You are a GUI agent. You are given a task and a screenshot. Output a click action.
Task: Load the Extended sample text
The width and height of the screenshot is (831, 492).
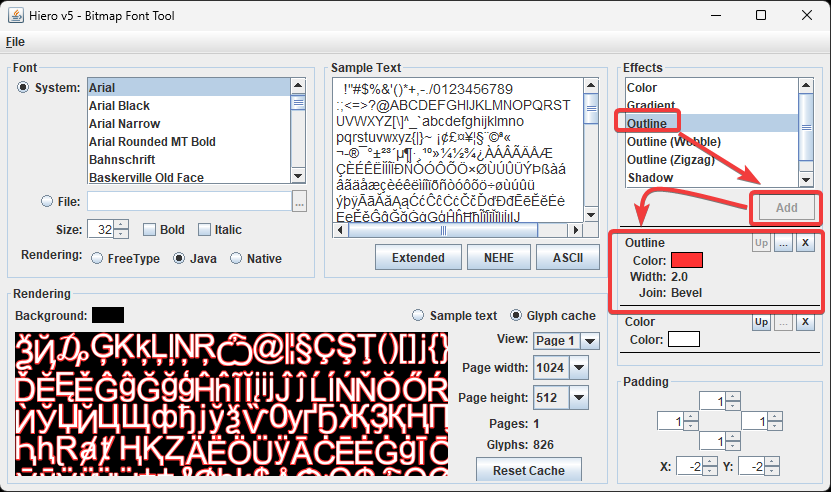[x=418, y=257]
